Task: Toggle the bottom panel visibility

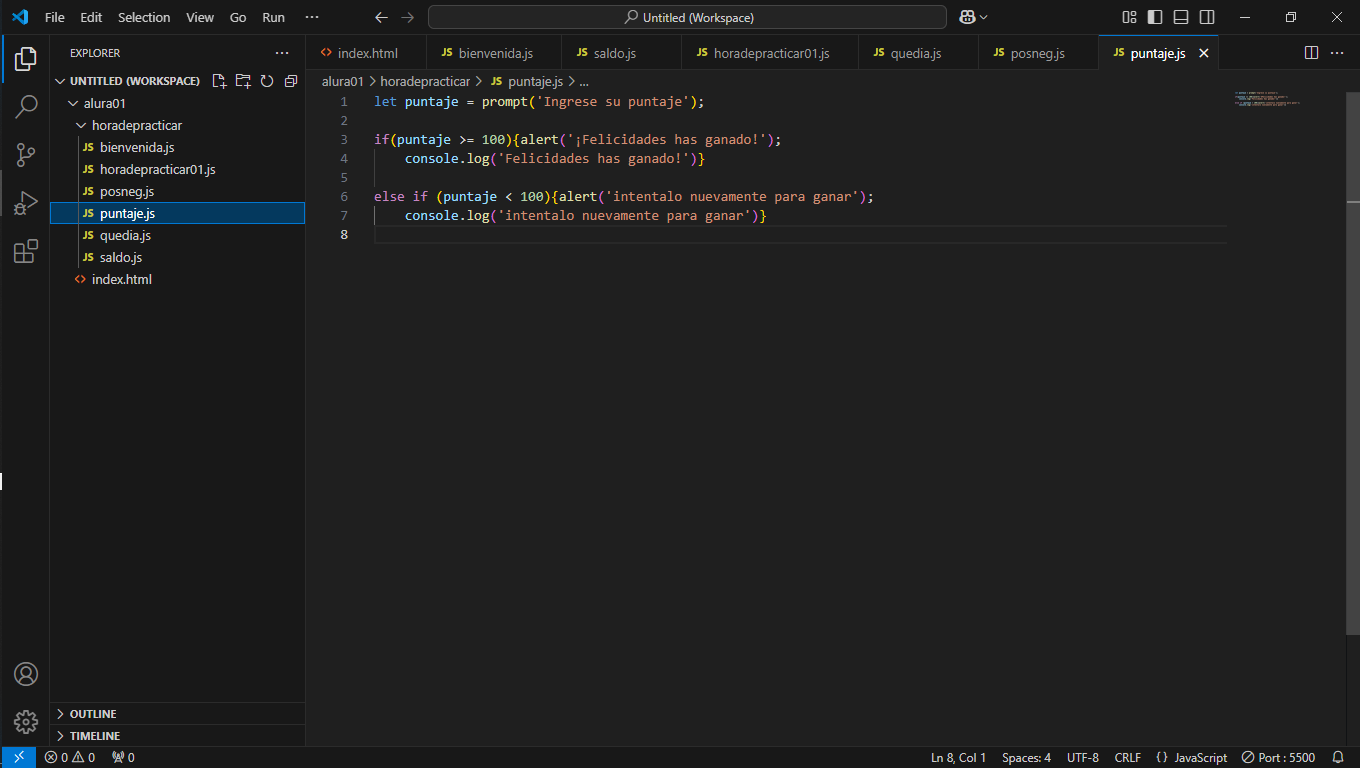Action: [x=1181, y=17]
